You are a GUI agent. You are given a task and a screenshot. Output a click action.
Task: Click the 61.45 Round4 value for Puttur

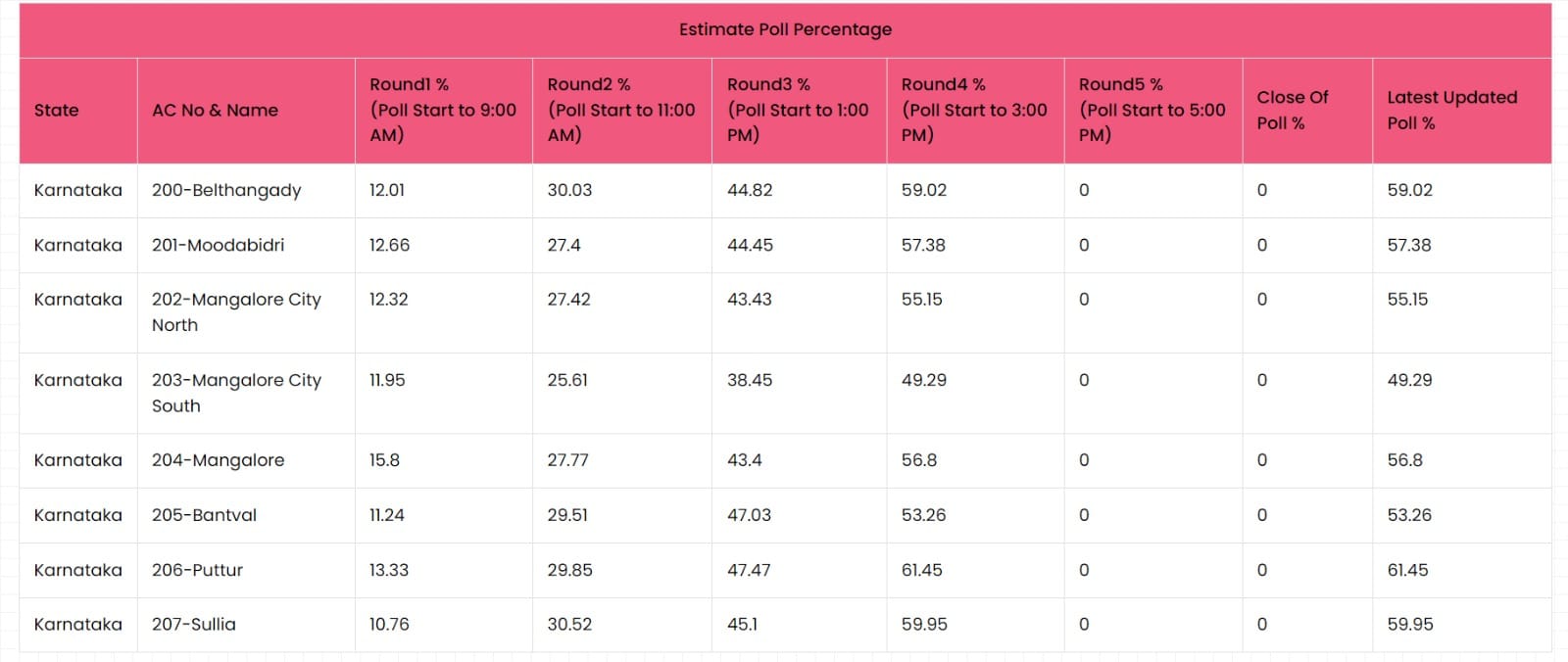[x=921, y=570]
